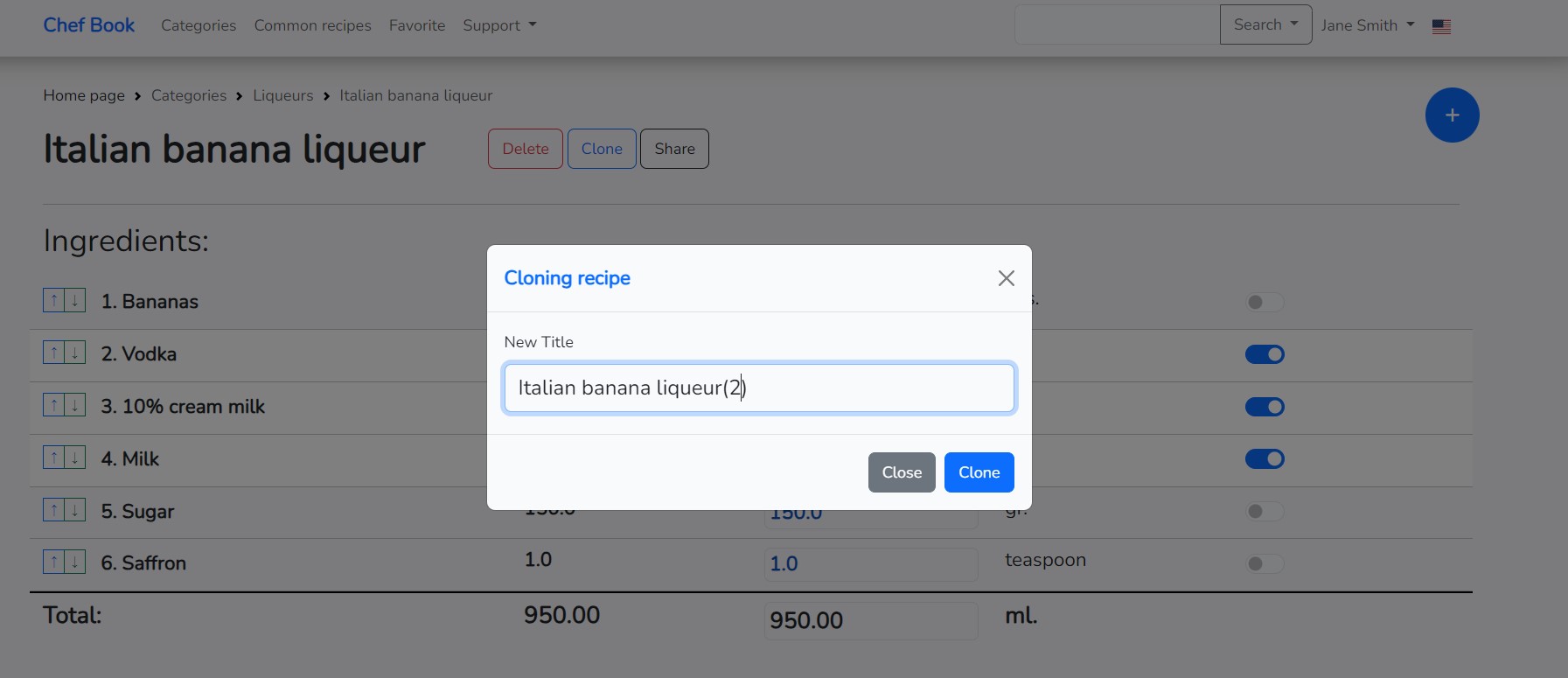Go to Categories in the navbar
The height and width of the screenshot is (678, 1568).
coord(199,25)
